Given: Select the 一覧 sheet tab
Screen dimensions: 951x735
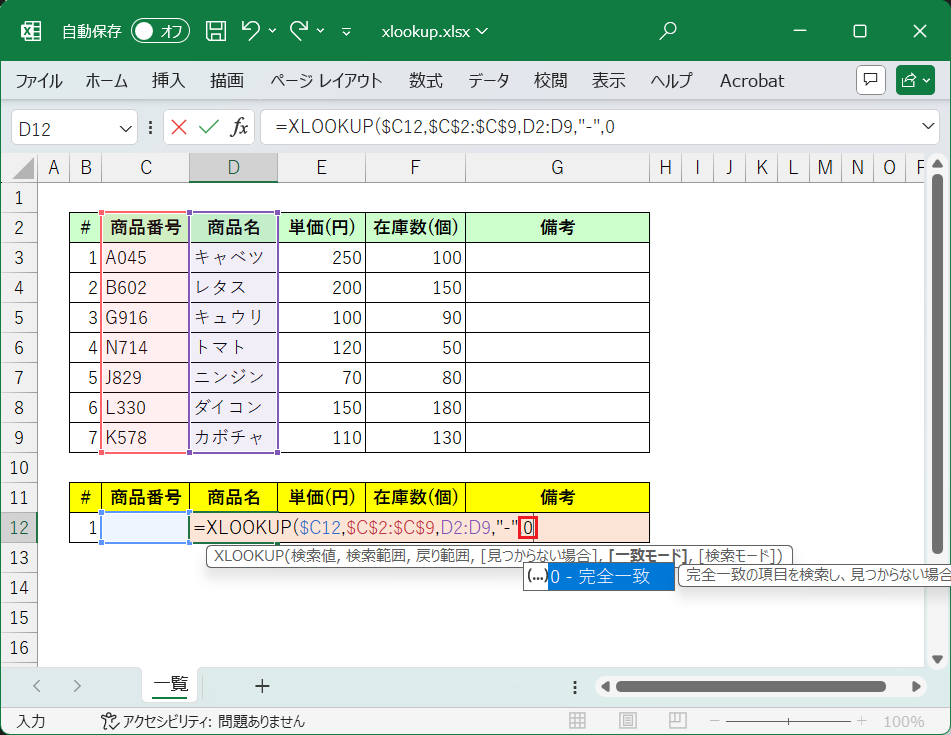Looking at the screenshot, I should (171, 685).
